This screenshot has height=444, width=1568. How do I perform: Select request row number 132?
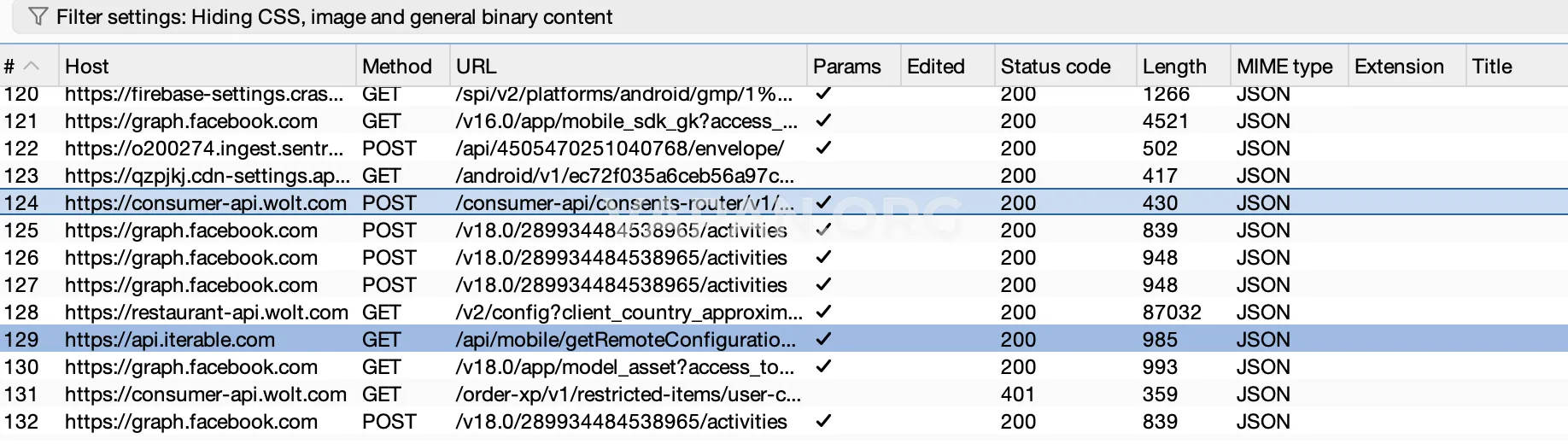pos(784,422)
